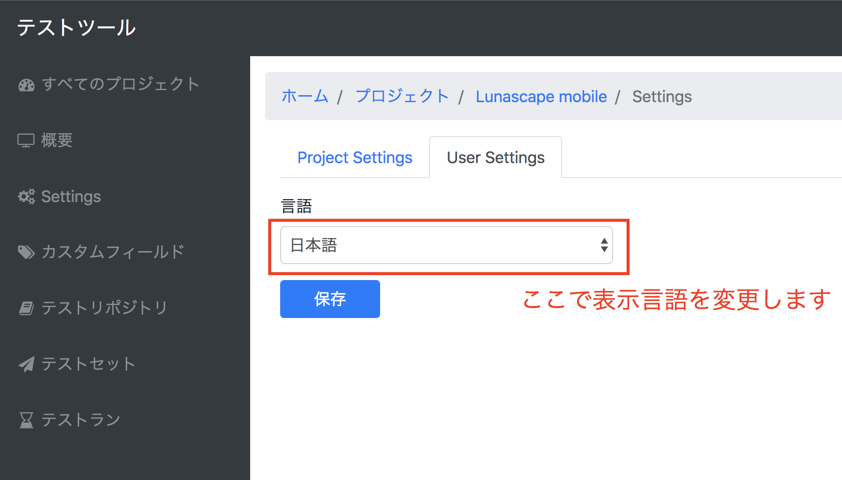Image resolution: width=842 pixels, height=480 pixels.
Task: Click the ホーム breadcrumb link
Action: 304,97
